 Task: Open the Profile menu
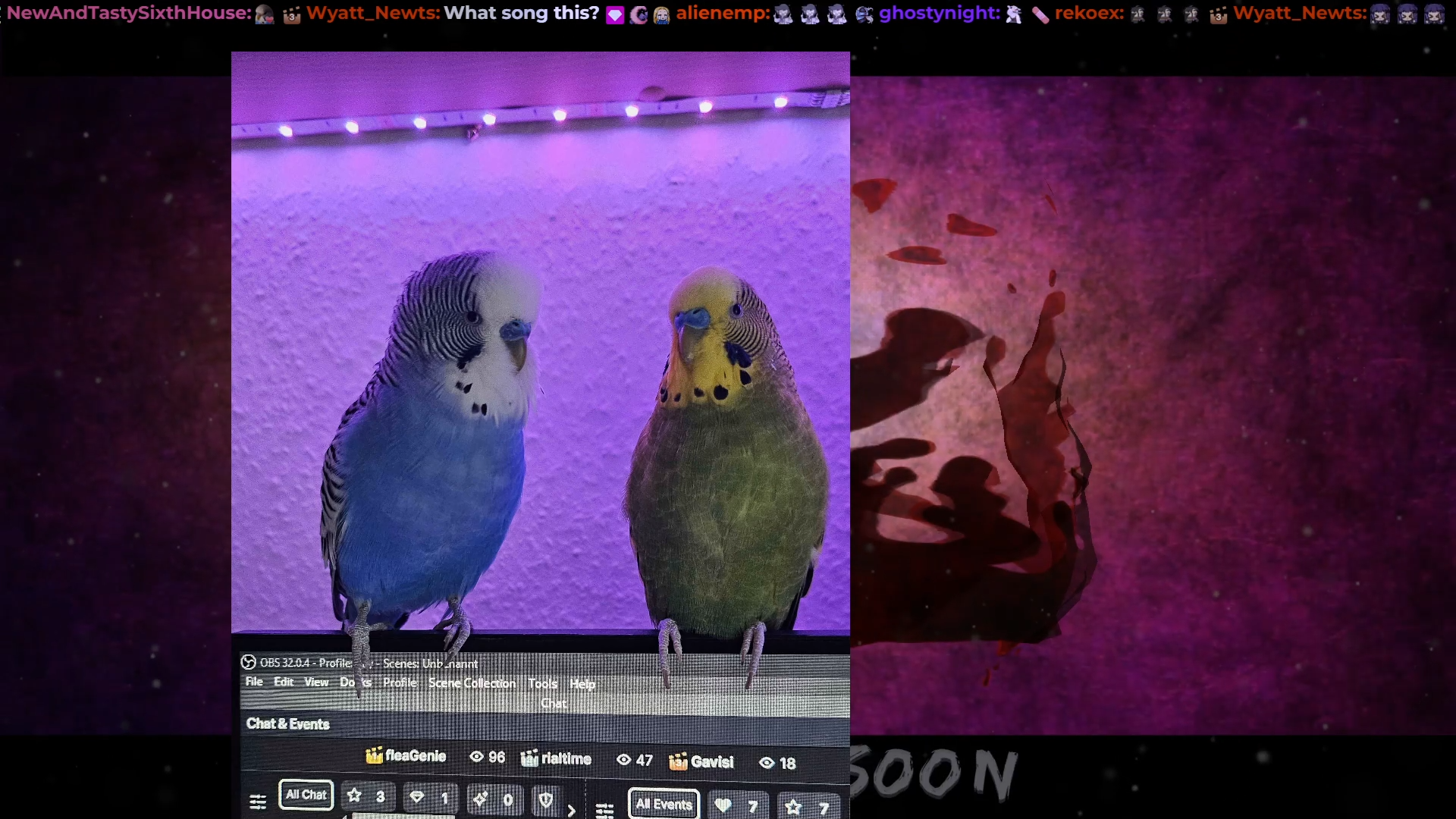pyautogui.click(x=400, y=682)
